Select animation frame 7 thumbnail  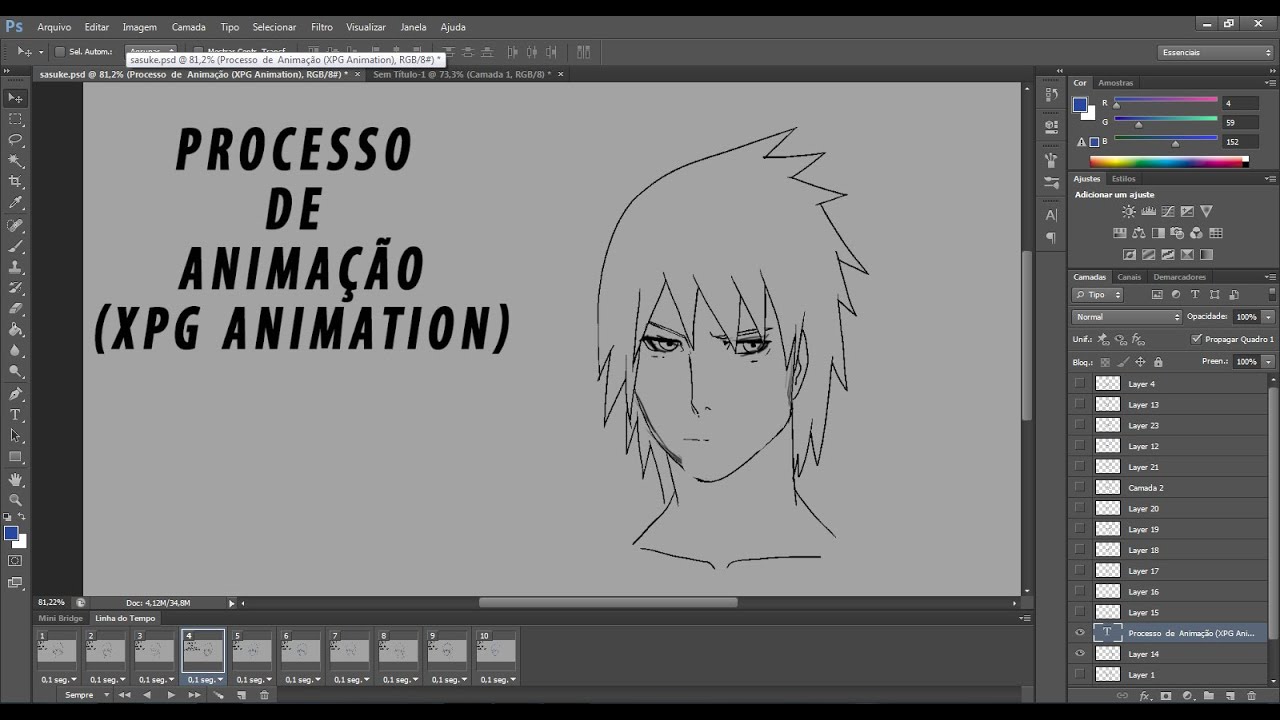coord(349,651)
